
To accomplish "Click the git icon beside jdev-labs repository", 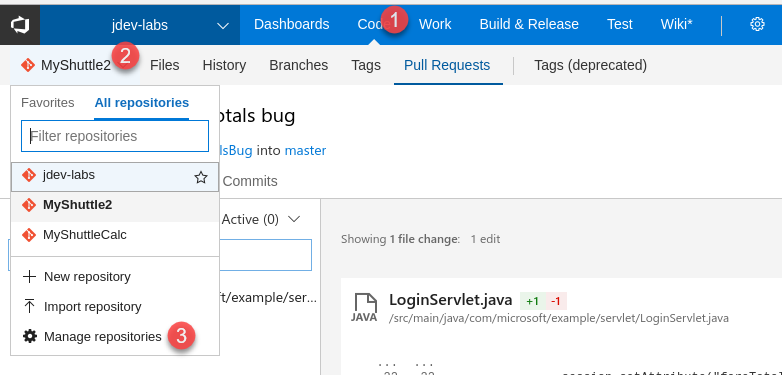I will [x=29, y=176].
